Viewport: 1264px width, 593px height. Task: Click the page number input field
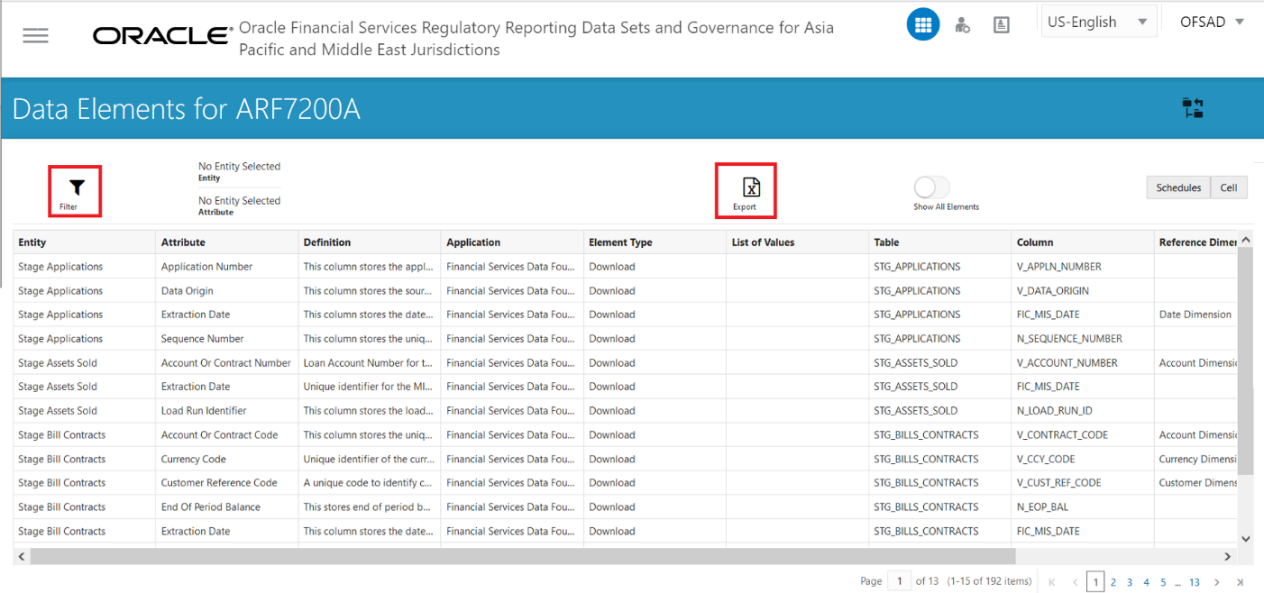(x=900, y=581)
